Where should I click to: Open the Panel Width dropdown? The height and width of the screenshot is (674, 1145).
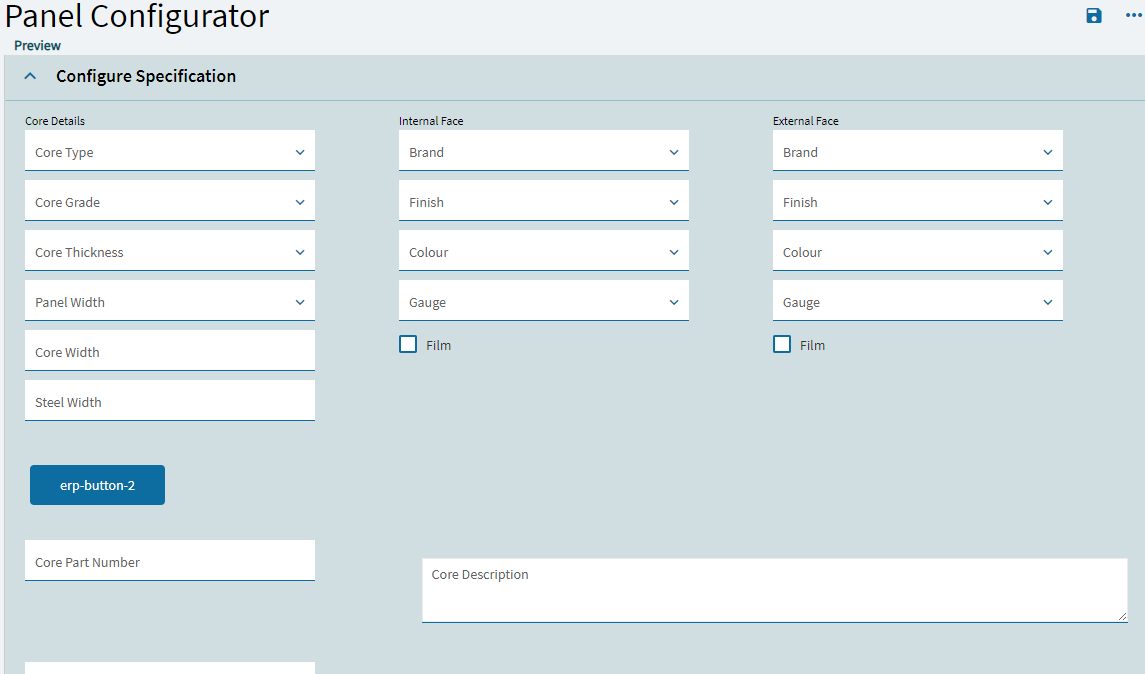(x=169, y=301)
